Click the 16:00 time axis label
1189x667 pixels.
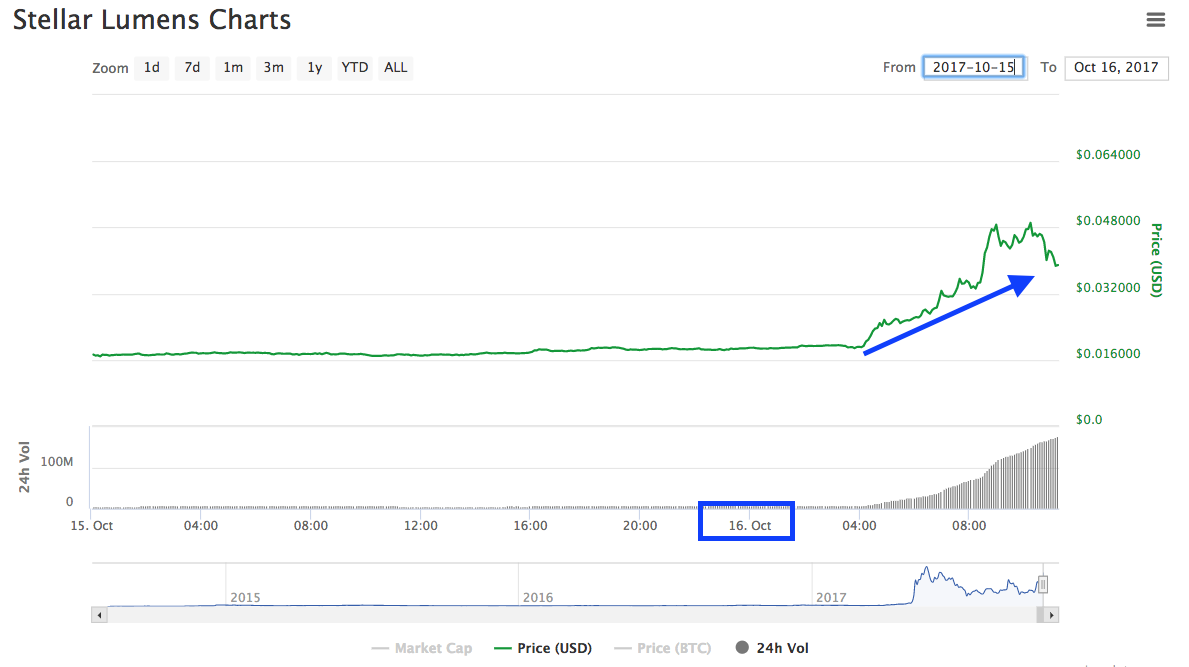530,525
